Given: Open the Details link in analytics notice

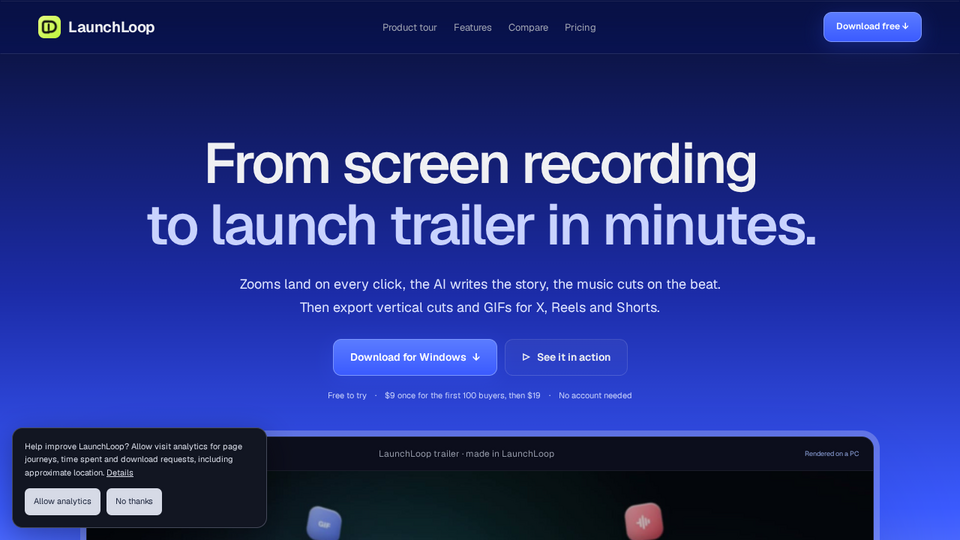Looking at the screenshot, I should click(x=120, y=473).
